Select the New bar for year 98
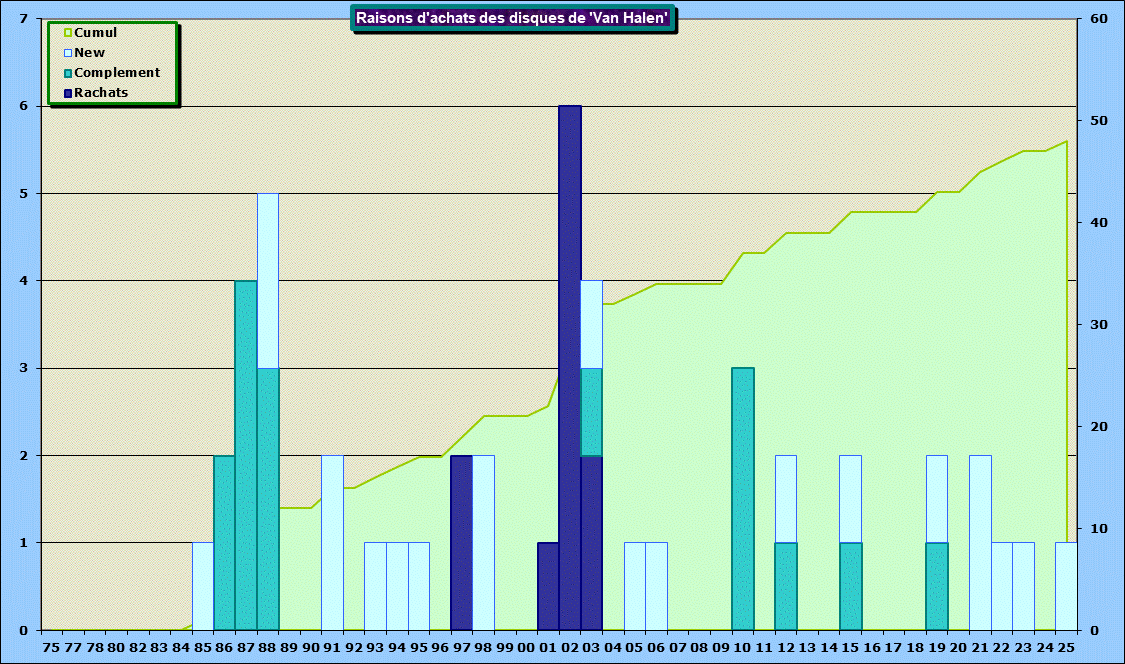Viewport: 1125px width, 664px height. pyautogui.click(x=483, y=542)
